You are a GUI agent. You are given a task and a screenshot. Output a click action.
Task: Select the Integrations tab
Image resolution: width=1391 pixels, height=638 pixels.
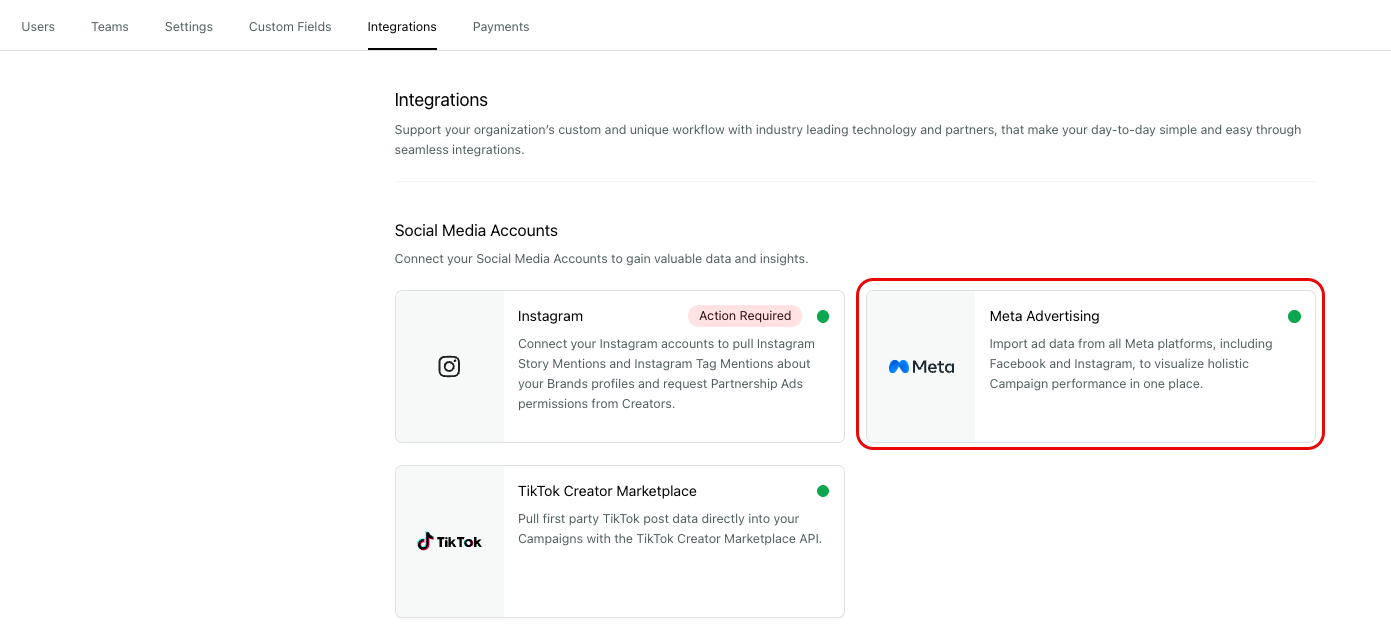pyautogui.click(x=402, y=27)
